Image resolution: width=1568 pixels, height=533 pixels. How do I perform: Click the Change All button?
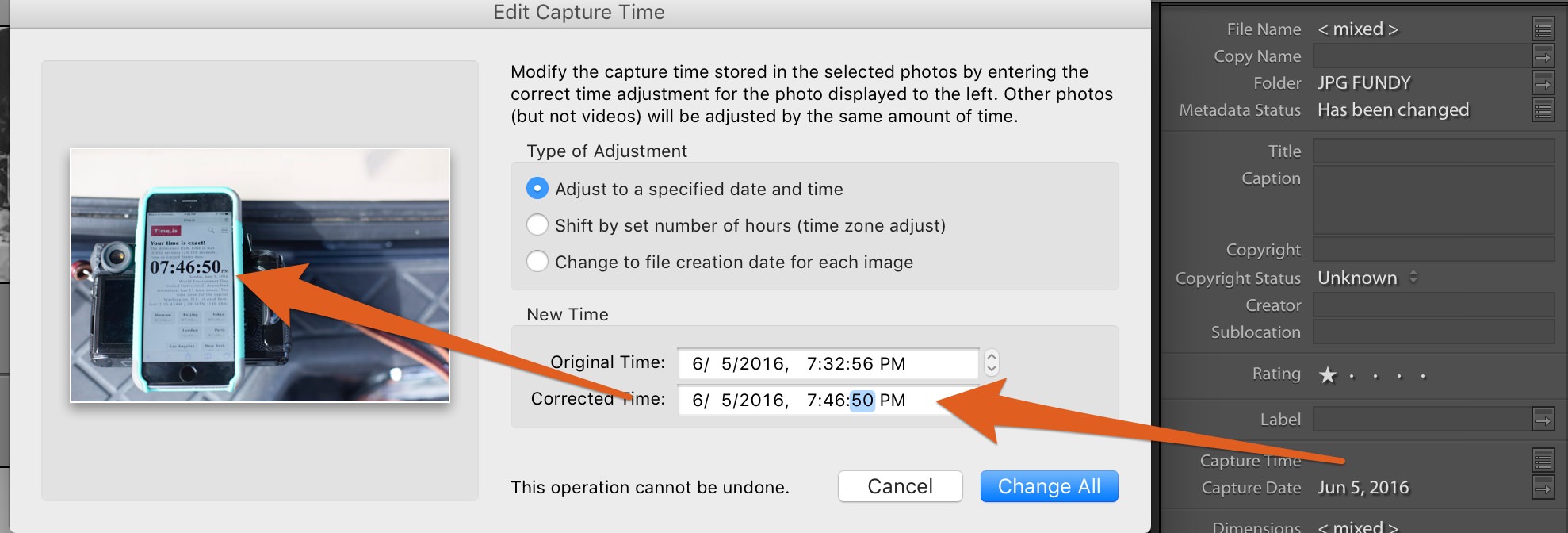[x=1049, y=486]
